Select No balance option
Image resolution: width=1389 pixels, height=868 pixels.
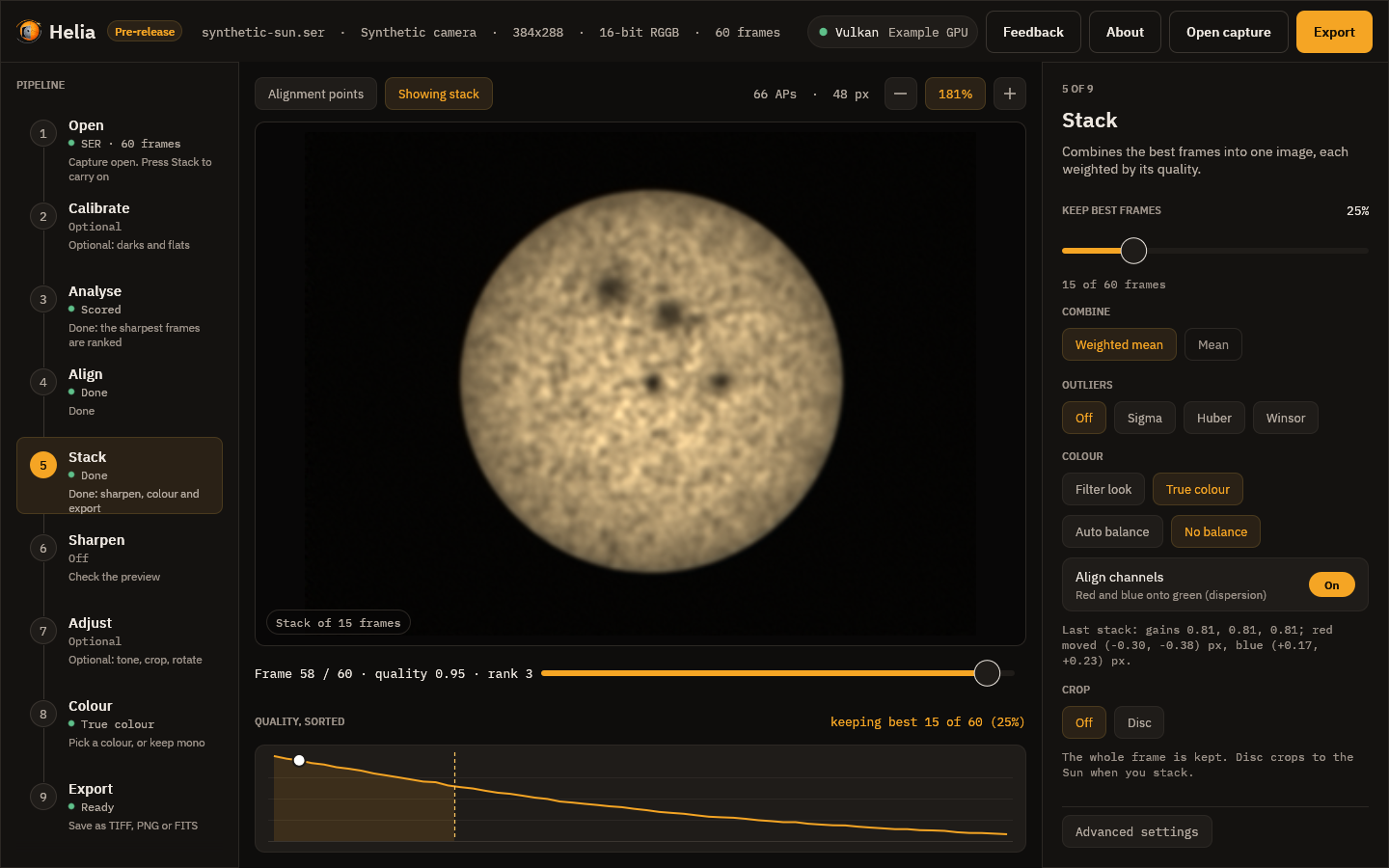(1215, 531)
